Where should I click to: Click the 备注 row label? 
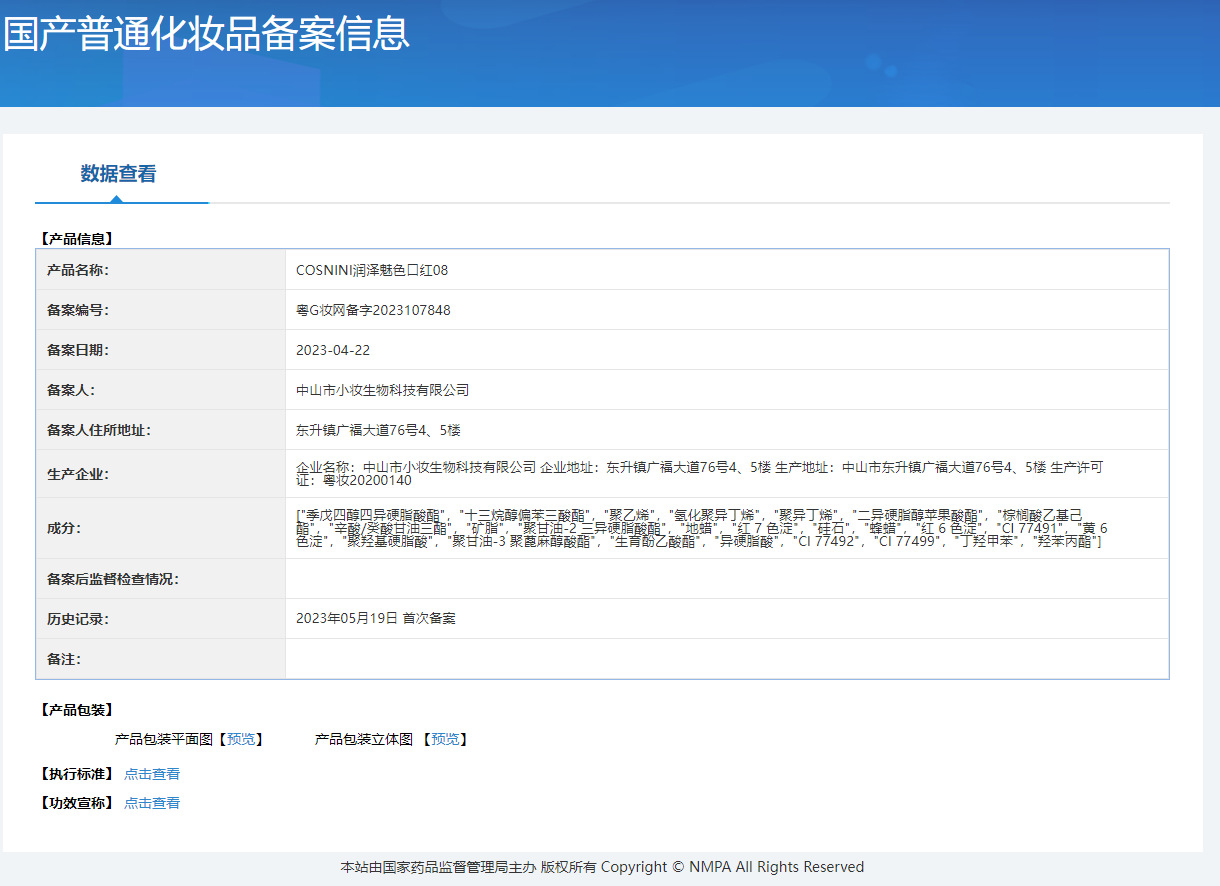pos(64,659)
